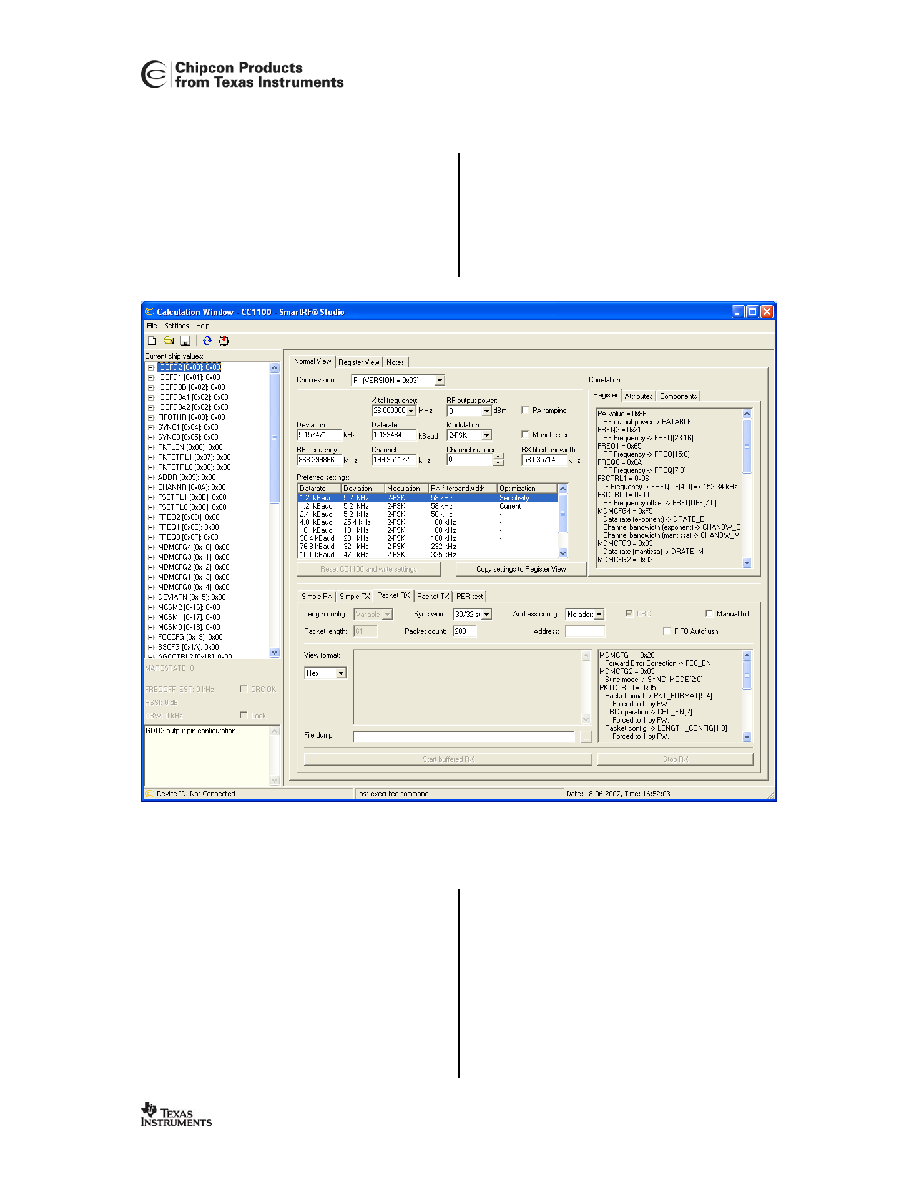The image size is (918, 1188).
Task: Select the Simple RX tab
Action: click(317, 596)
